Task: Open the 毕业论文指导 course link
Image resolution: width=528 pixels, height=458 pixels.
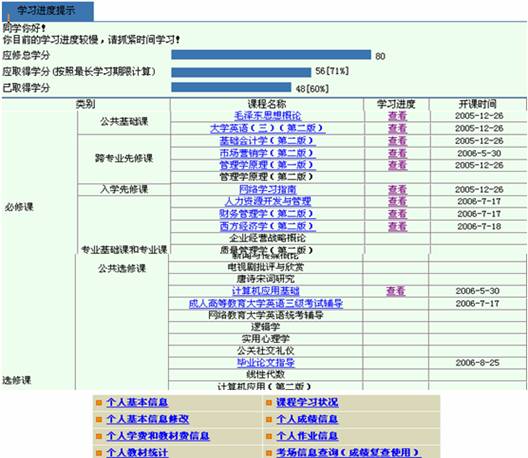Action: coord(266,363)
